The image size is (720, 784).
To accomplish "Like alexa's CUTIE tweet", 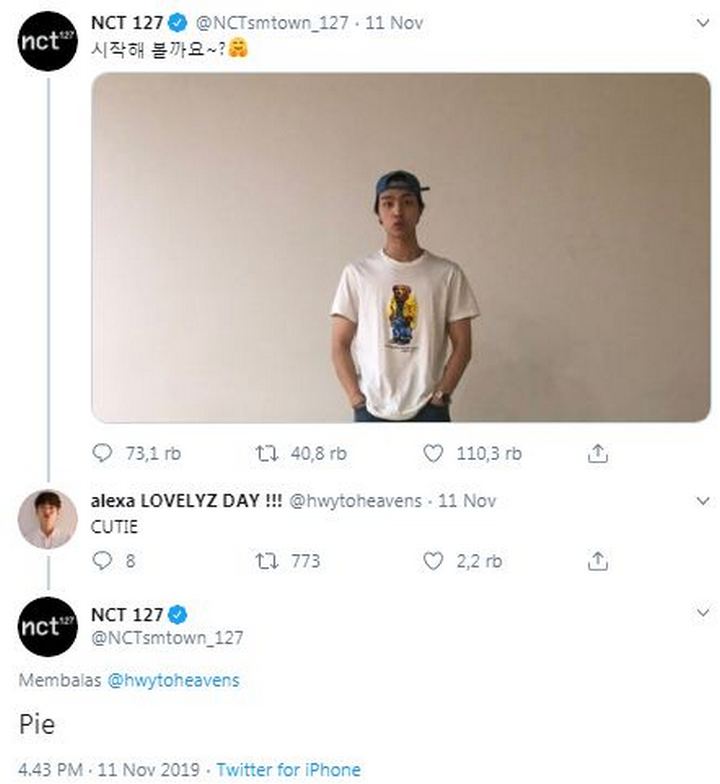I will (x=432, y=561).
